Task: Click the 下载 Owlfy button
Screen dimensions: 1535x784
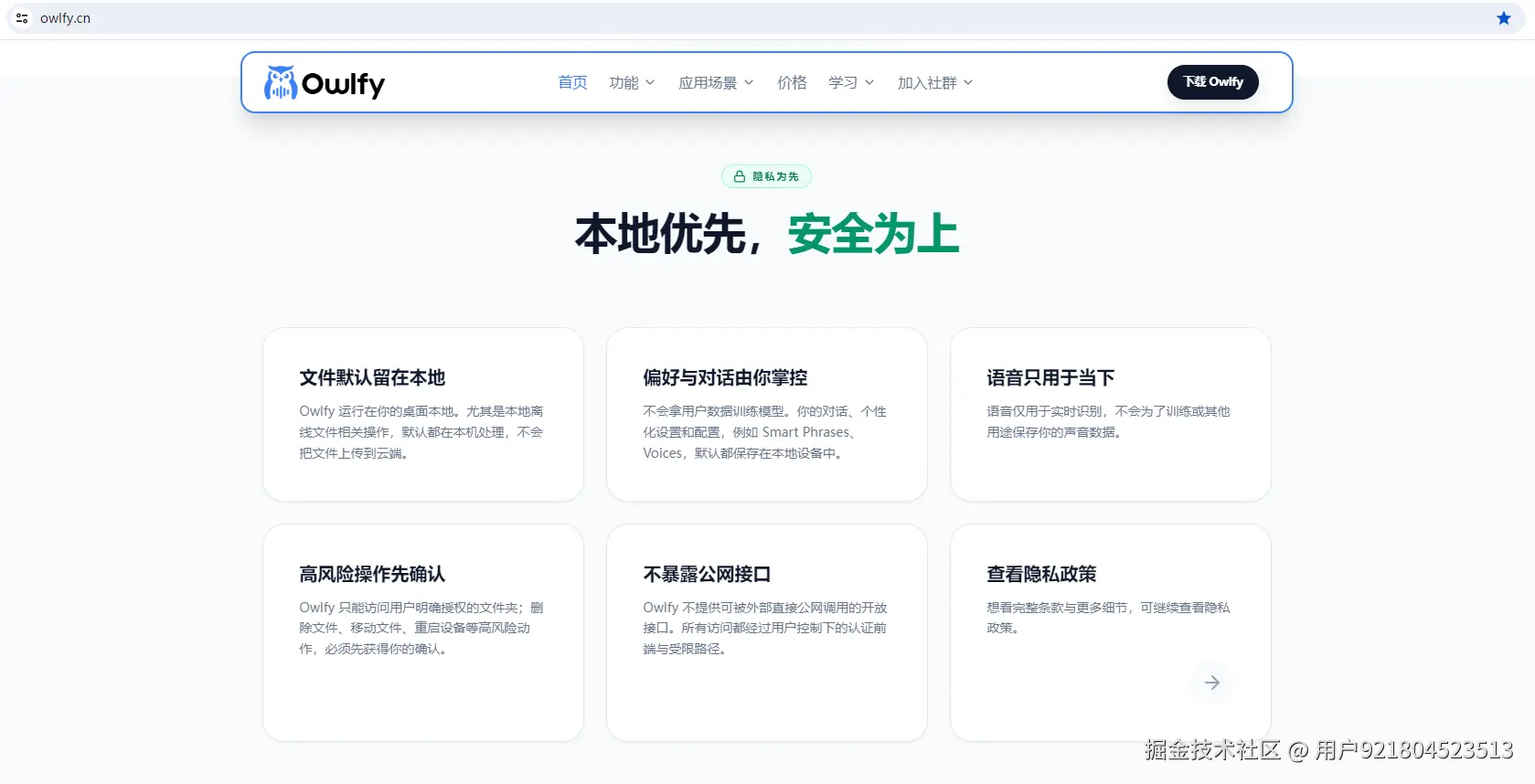Action: (1213, 82)
